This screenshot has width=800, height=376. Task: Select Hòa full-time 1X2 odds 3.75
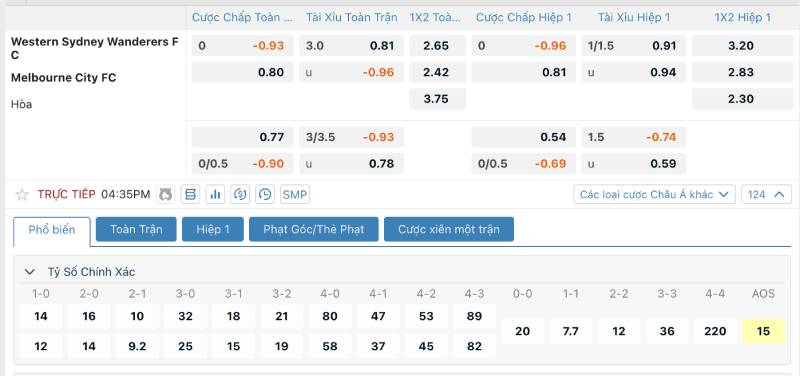437,99
